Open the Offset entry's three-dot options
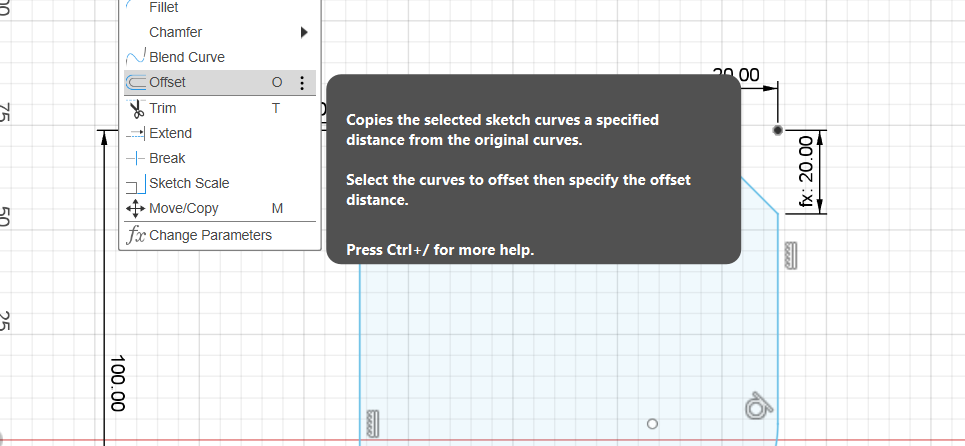Image resolution: width=965 pixels, height=446 pixels. click(x=302, y=82)
